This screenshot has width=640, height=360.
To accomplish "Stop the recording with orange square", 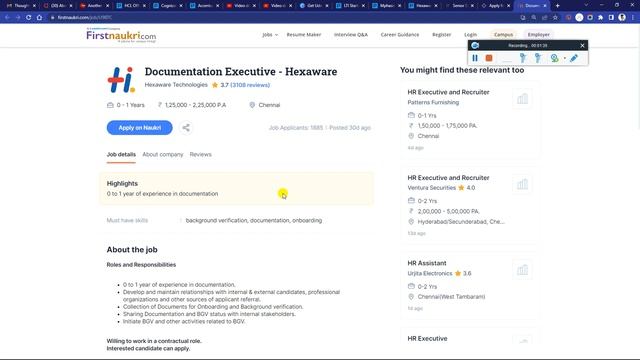I will 489,58.
